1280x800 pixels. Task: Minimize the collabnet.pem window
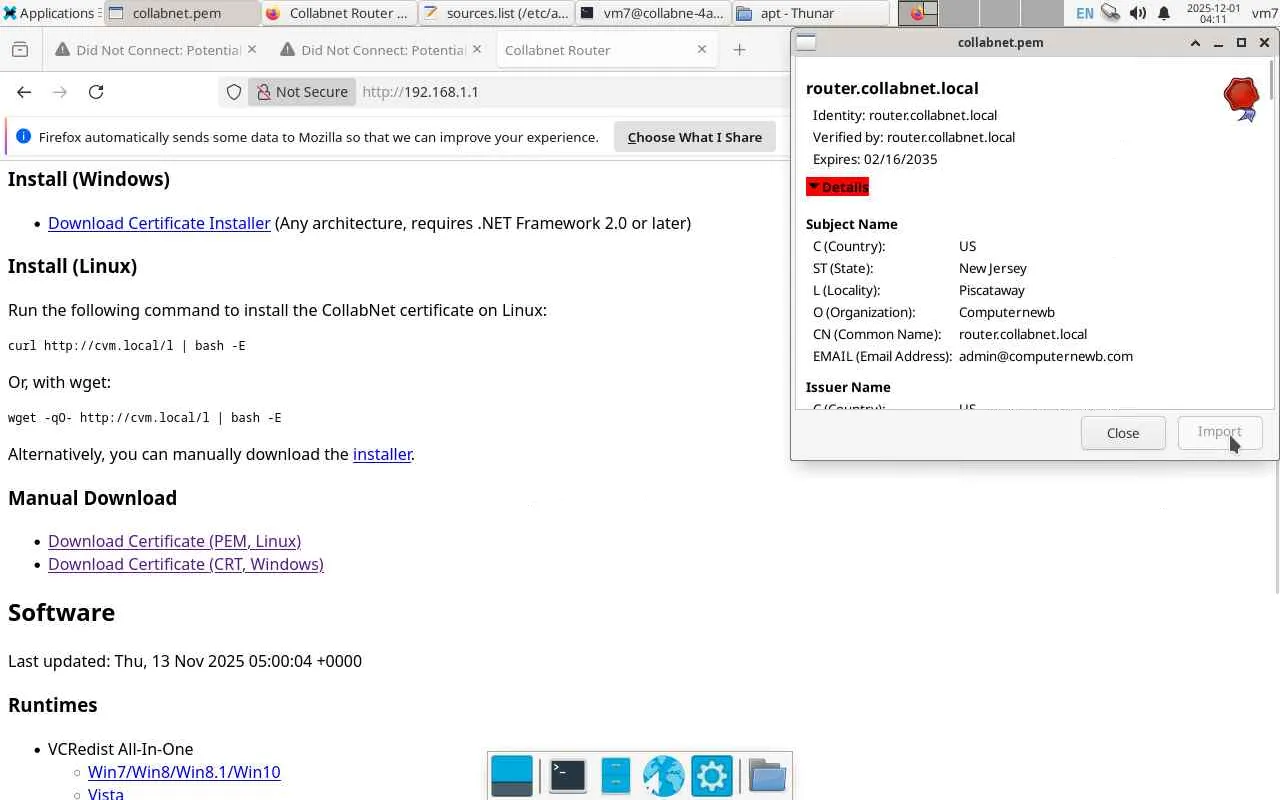tap(1218, 43)
